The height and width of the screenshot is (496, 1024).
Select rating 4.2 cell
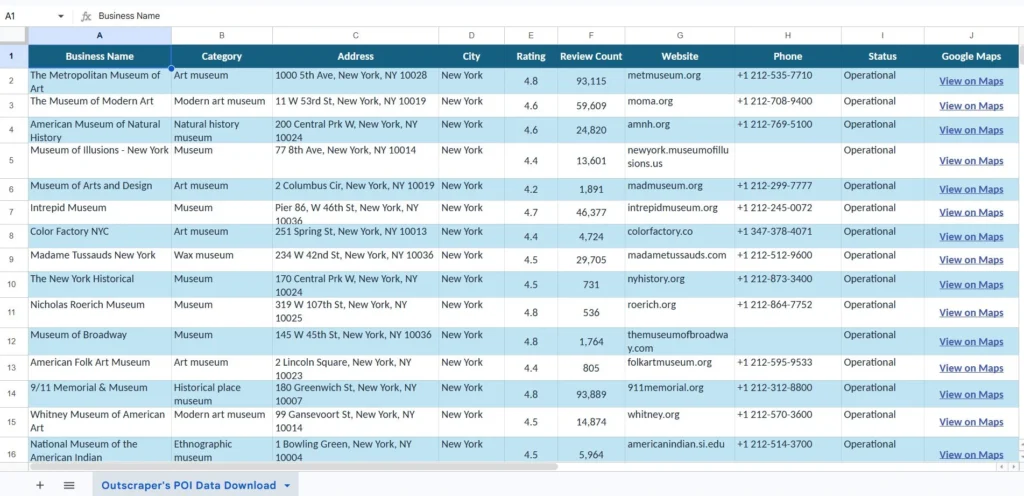(x=531, y=189)
